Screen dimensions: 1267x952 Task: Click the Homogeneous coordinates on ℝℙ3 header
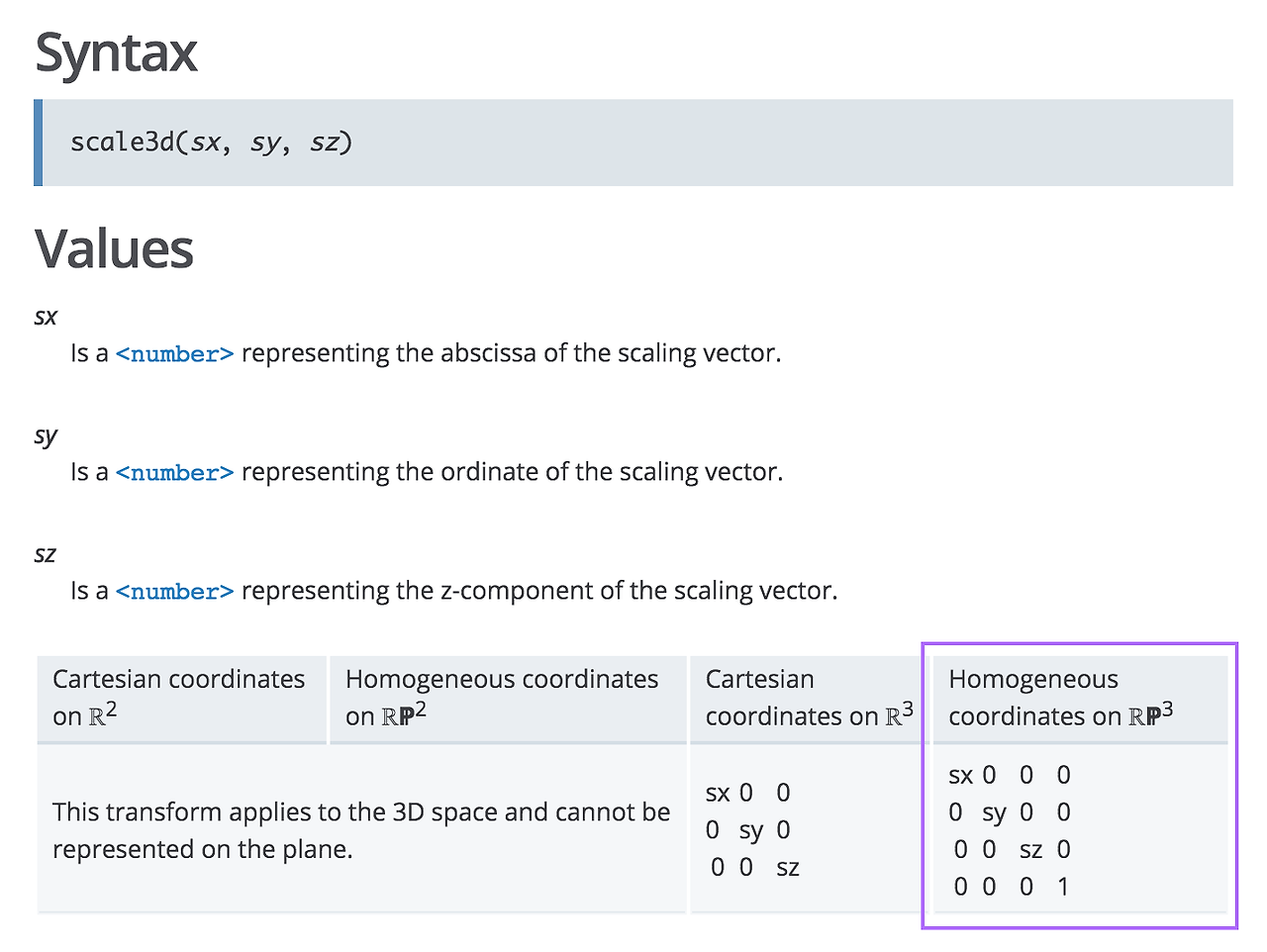click(1080, 698)
